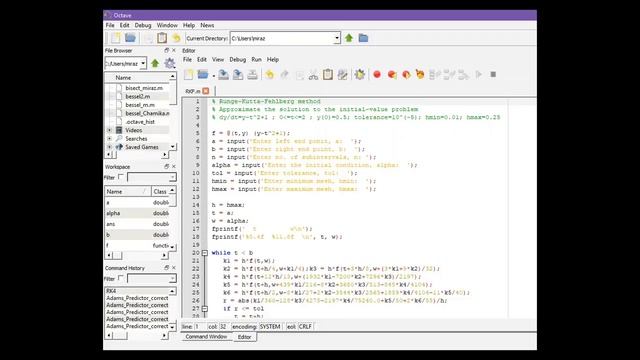Save file using Editor toolbar save icon

click(223, 74)
